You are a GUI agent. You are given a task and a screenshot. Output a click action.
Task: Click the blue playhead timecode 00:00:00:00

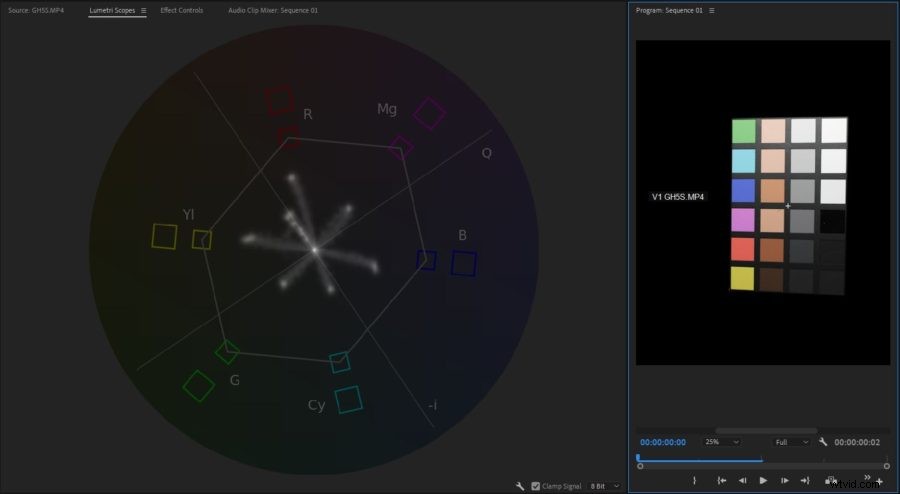coord(663,441)
